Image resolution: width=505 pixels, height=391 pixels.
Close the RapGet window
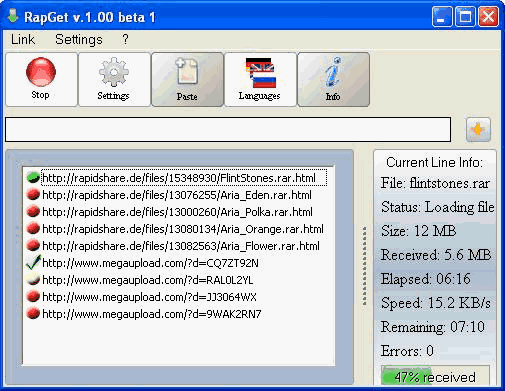pyautogui.click(x=488, y=16)
